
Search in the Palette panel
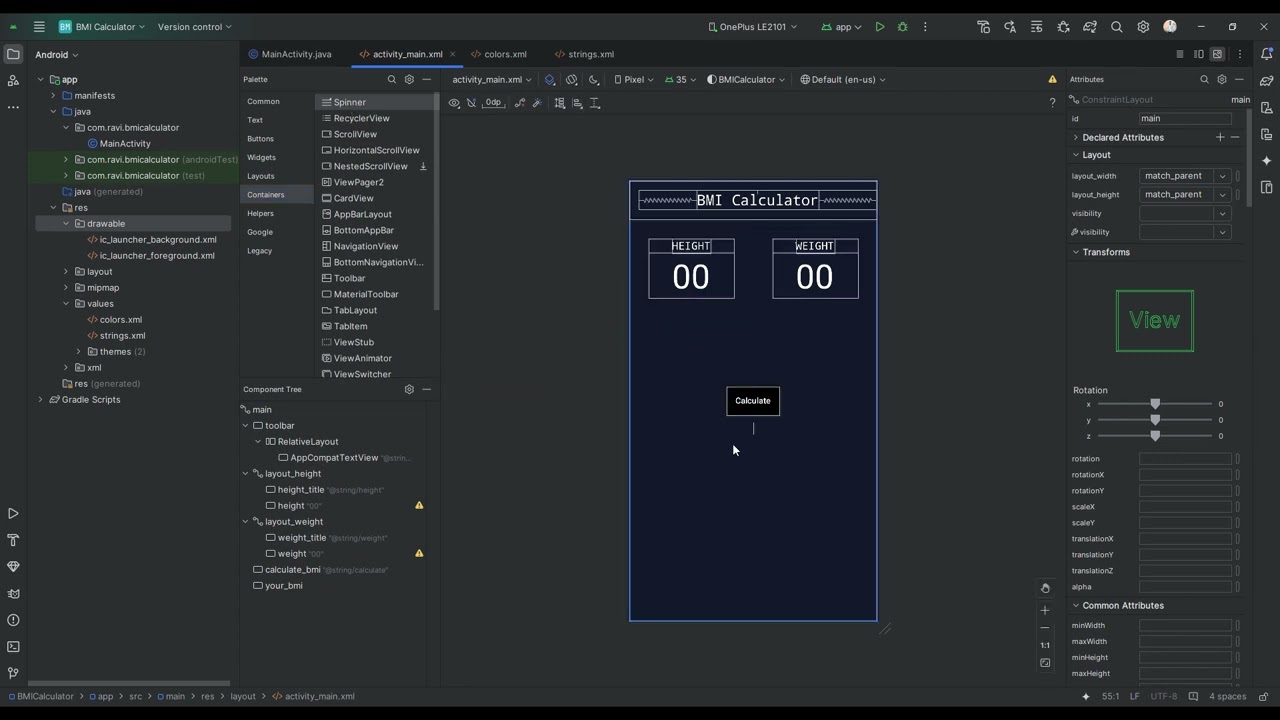(x=392, y=80)
